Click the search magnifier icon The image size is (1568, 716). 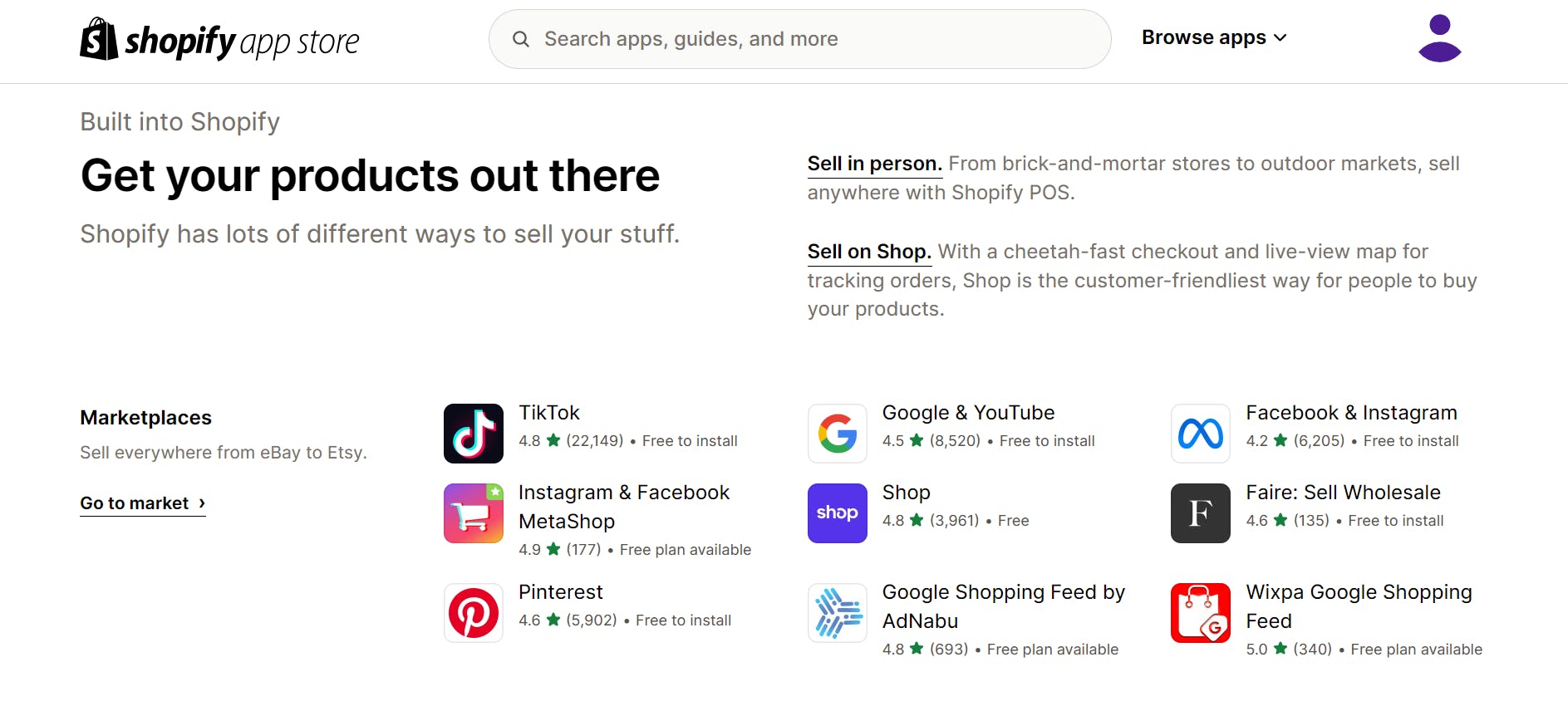click(x=521, y=38)
